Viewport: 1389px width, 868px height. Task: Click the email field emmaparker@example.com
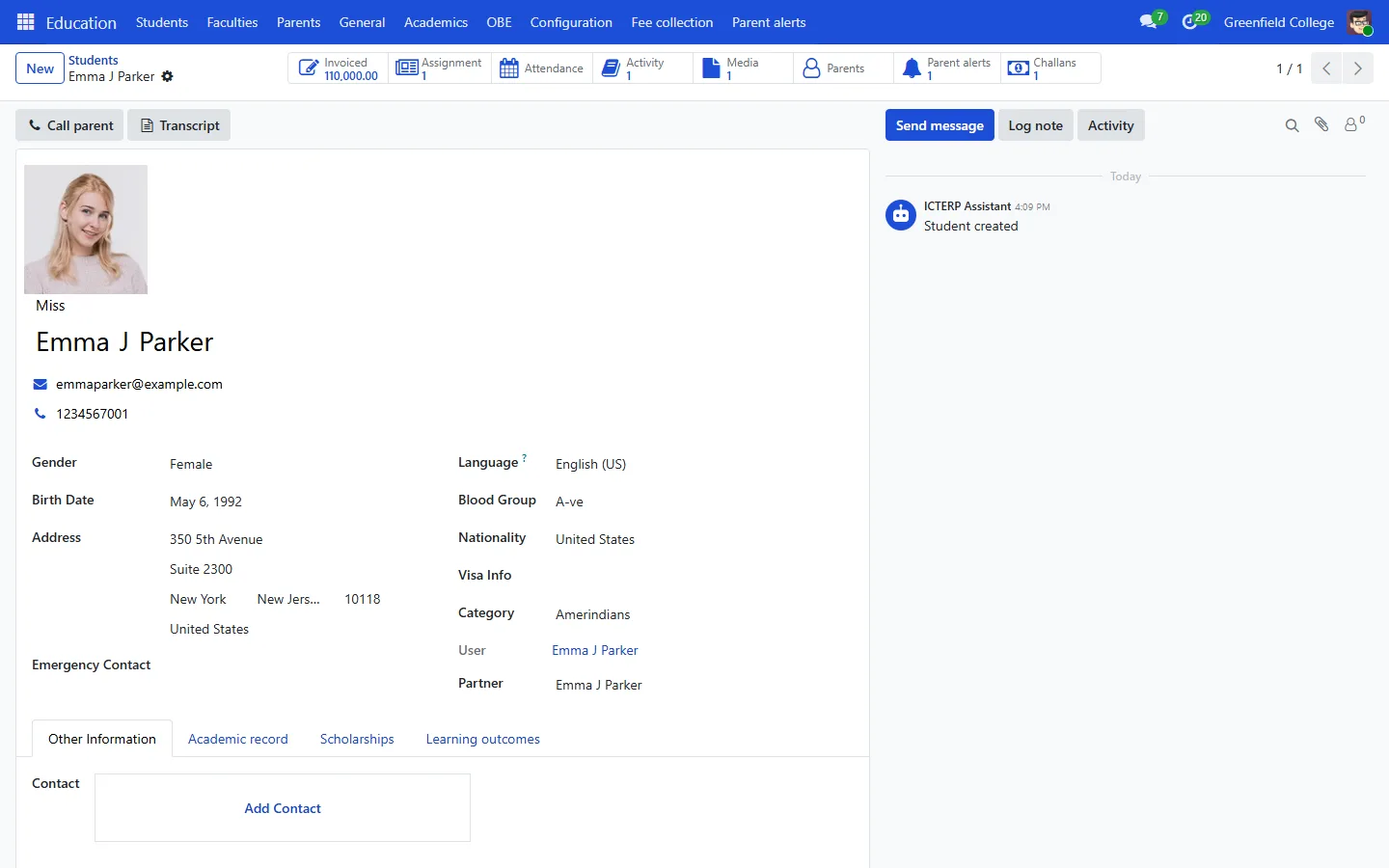tap(139, 384)
